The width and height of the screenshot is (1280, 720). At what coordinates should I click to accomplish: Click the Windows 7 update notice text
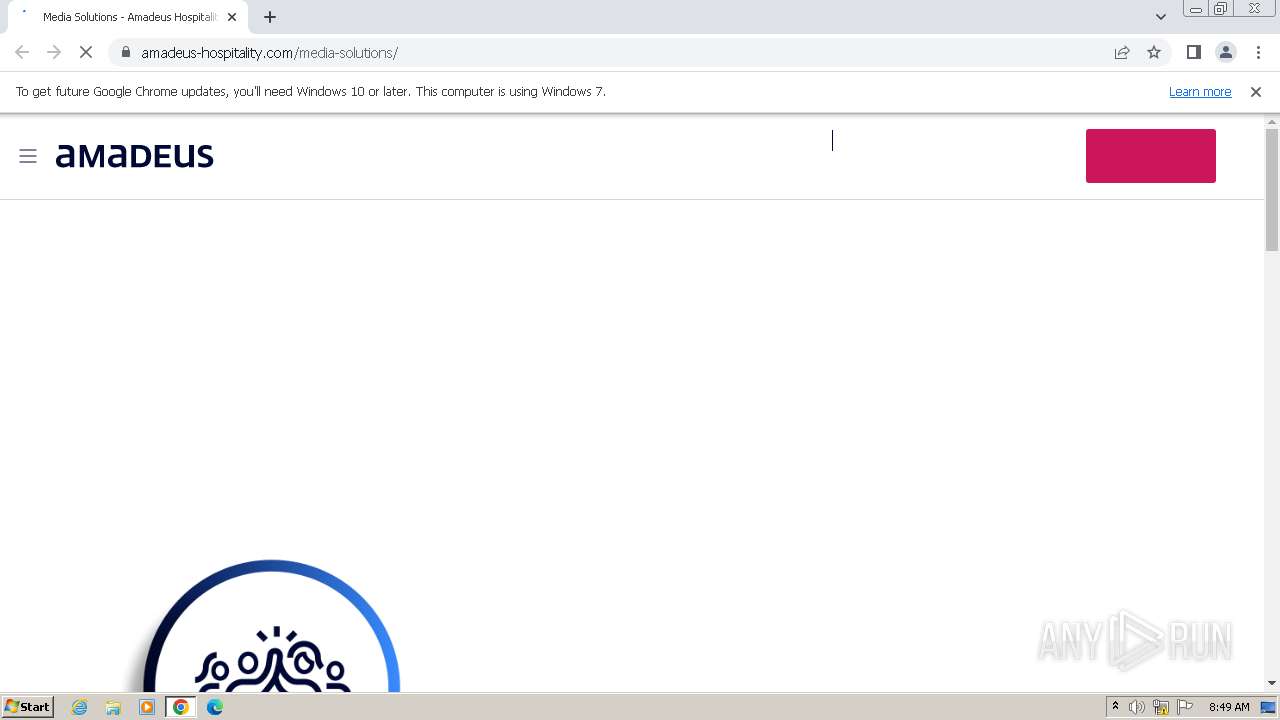(311, 91)
